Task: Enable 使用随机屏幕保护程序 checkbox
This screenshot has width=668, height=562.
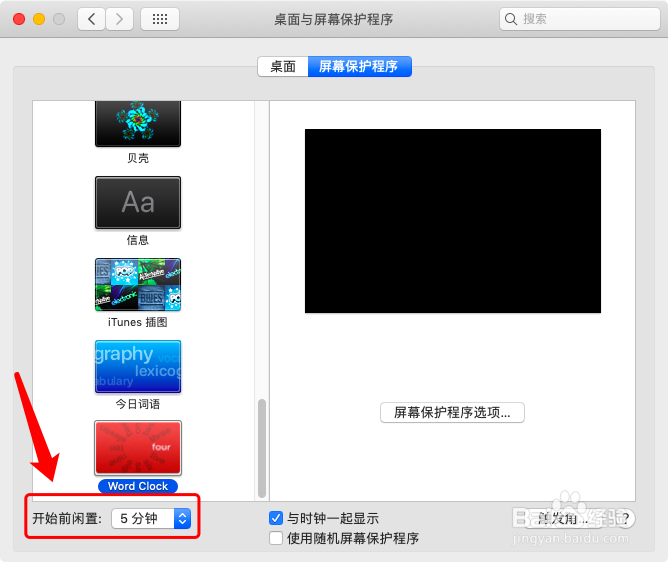Action: coord(276,538)
